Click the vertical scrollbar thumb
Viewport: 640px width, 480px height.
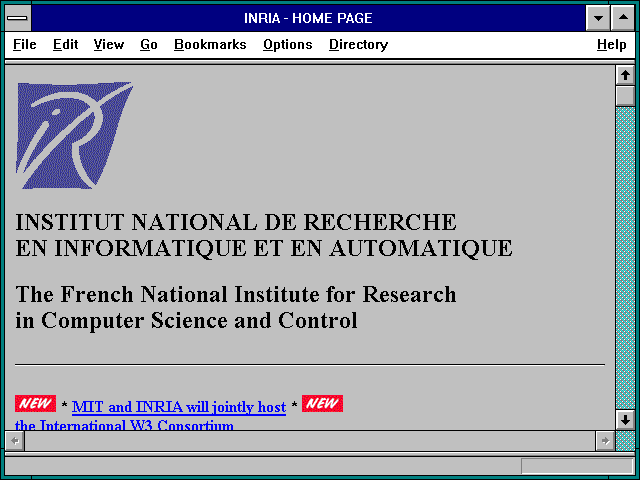click(x=625, y=96)
